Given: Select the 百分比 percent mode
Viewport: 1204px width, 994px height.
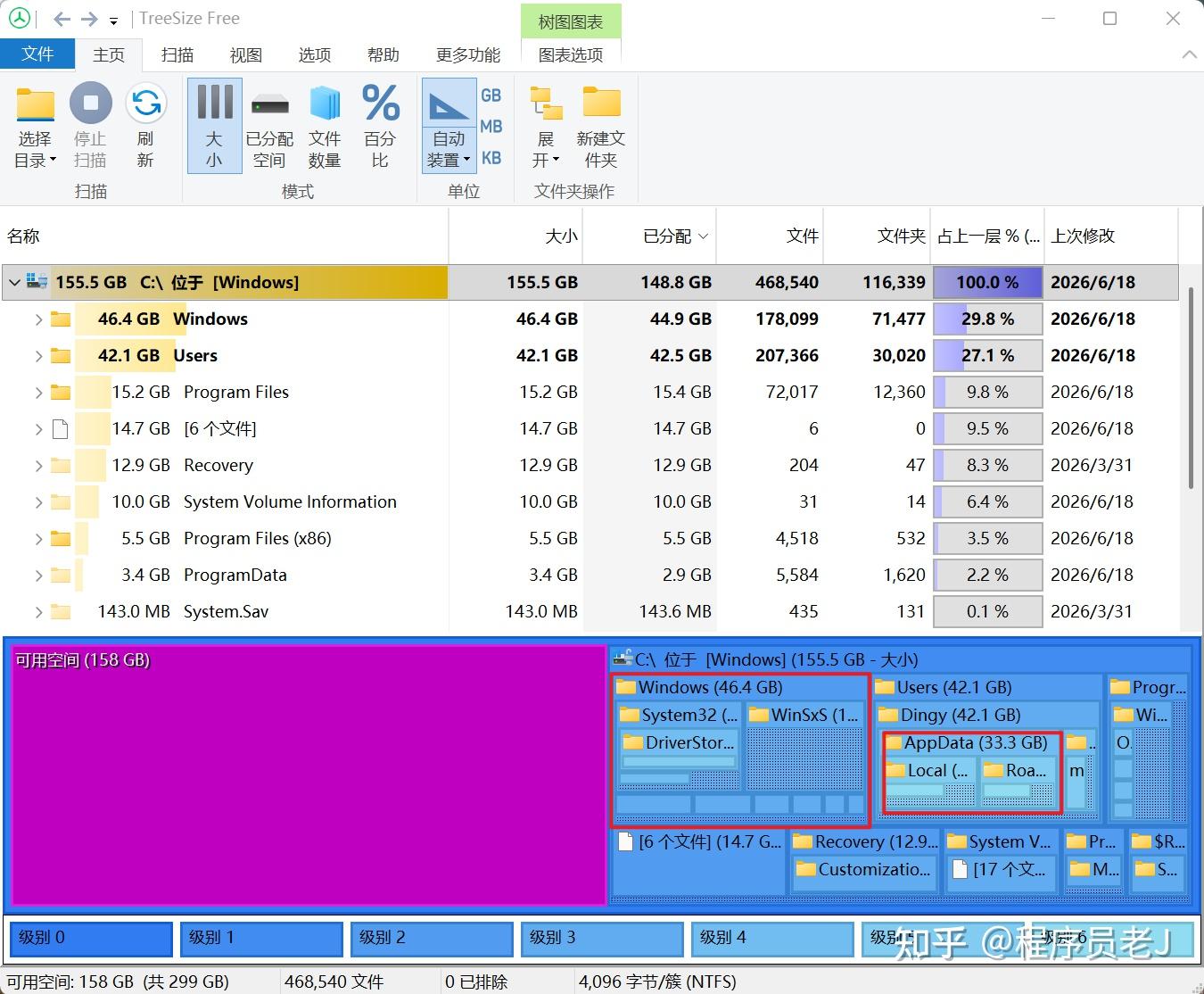Looking at the screenshot, I should pos(380,126).
